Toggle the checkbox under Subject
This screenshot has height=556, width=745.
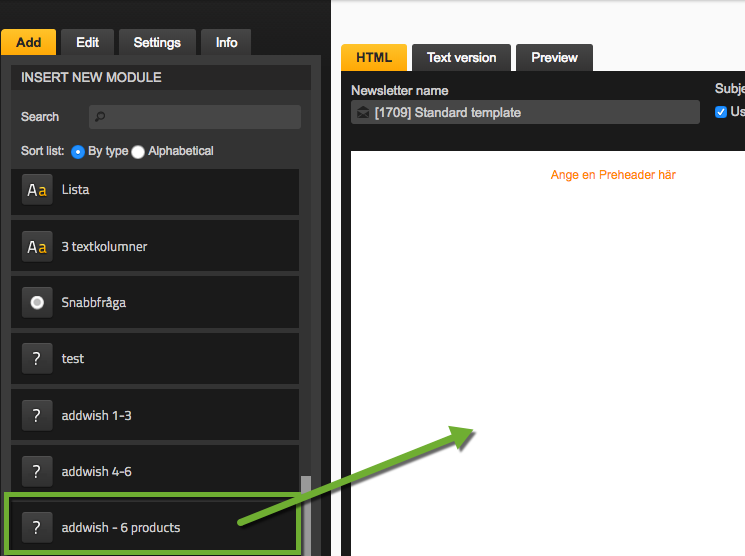[721, 112]
